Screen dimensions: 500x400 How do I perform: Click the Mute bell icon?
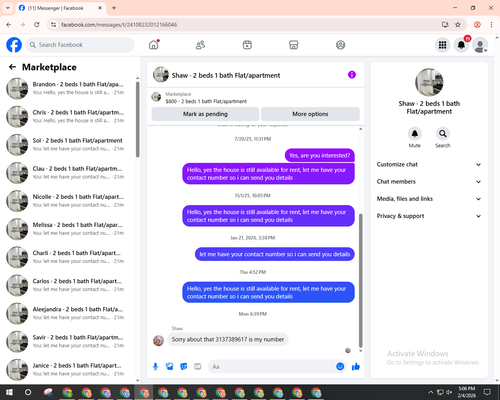[x=415, y=134]
